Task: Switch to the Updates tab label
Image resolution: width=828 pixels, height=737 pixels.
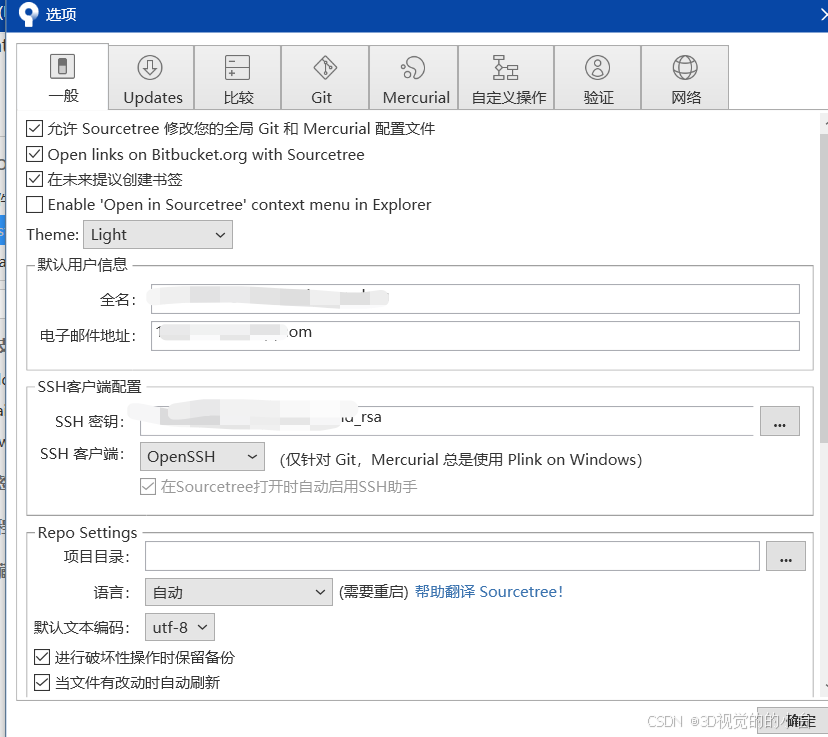Action: [x=153, y=98]
